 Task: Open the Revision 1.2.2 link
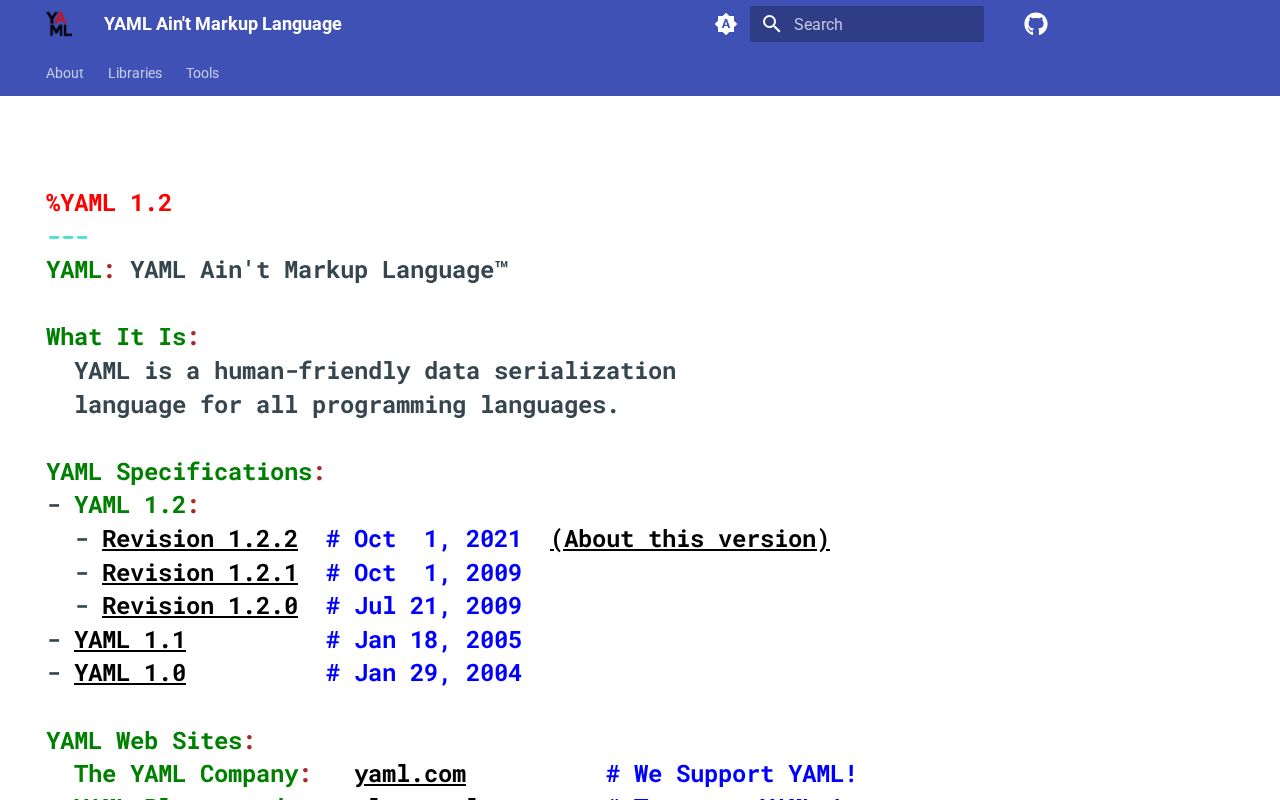200,539
